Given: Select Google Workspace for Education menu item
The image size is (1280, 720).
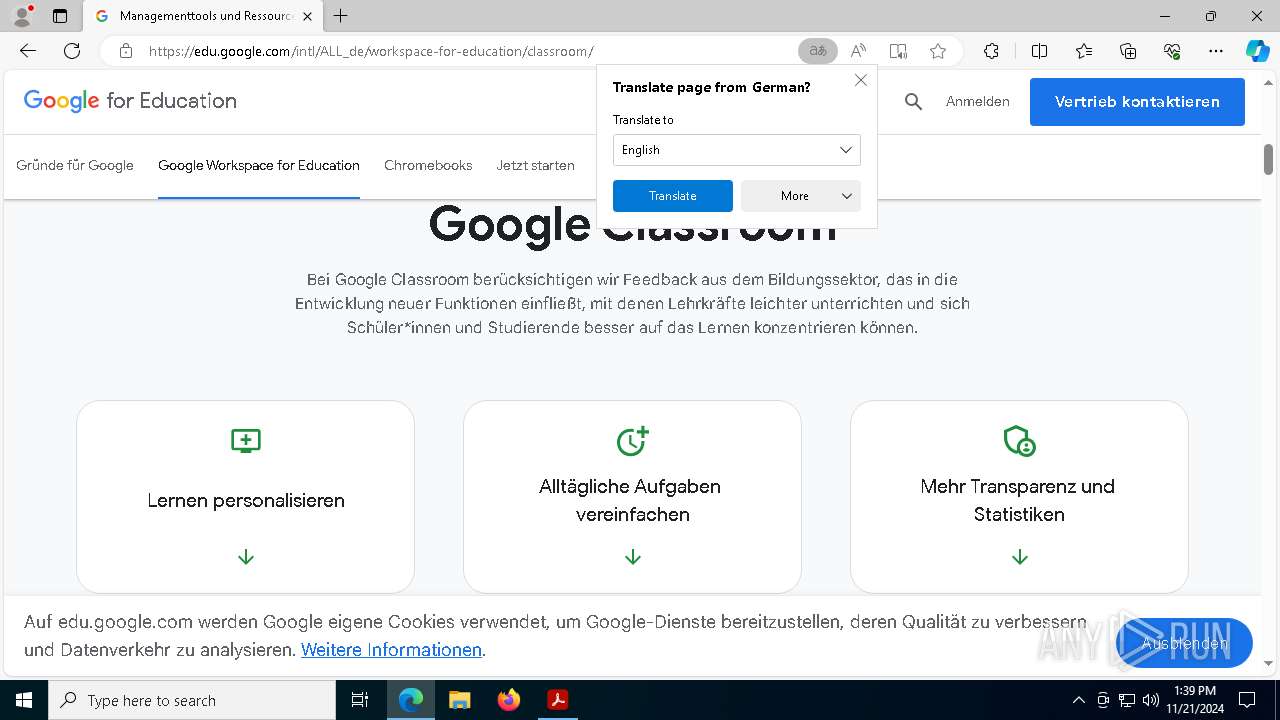Looking at the screenshot, I should click(x=259, y=165).
